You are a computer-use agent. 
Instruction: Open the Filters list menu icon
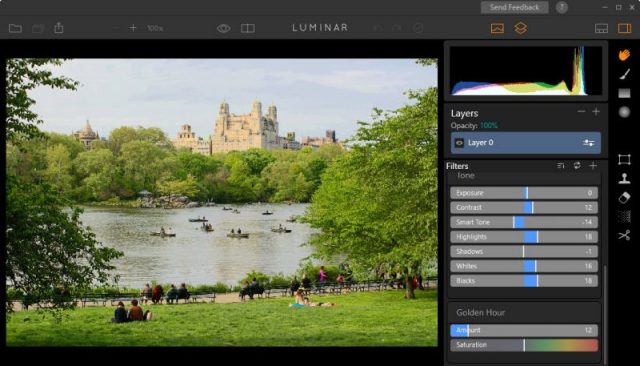pyautogui.click(x=561, y=166)
